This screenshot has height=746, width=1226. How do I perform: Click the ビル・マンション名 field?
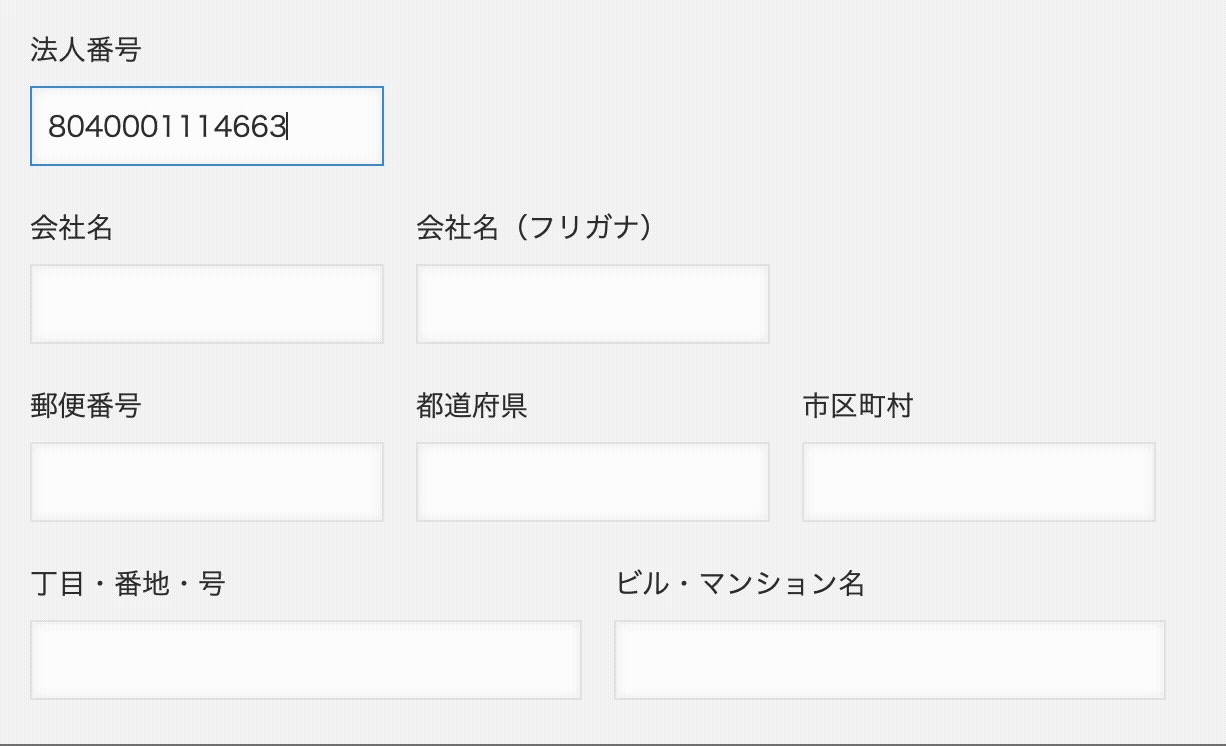point(889,660)
